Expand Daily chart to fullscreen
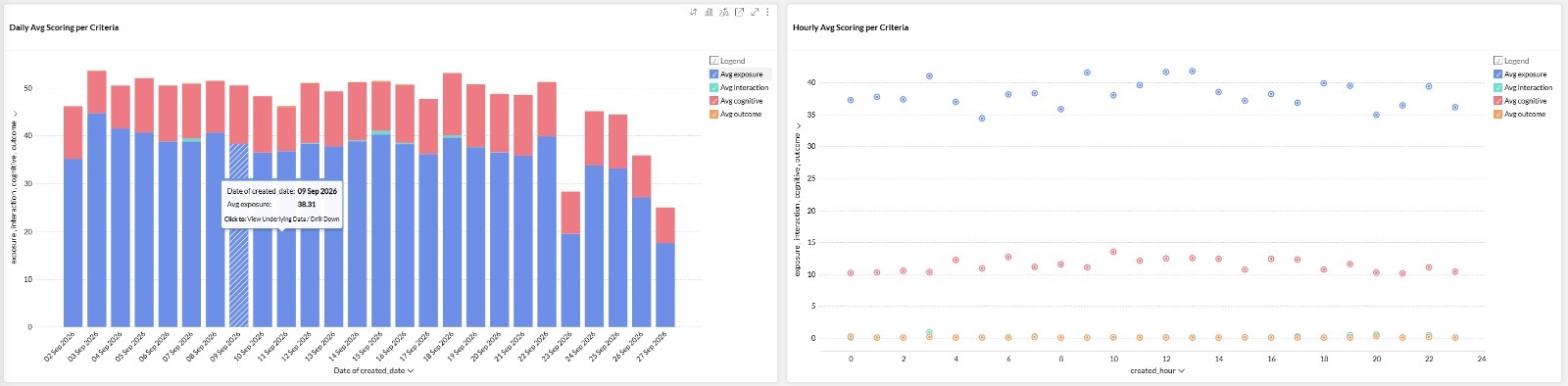The image size is (1568, 386). (755, 12)
